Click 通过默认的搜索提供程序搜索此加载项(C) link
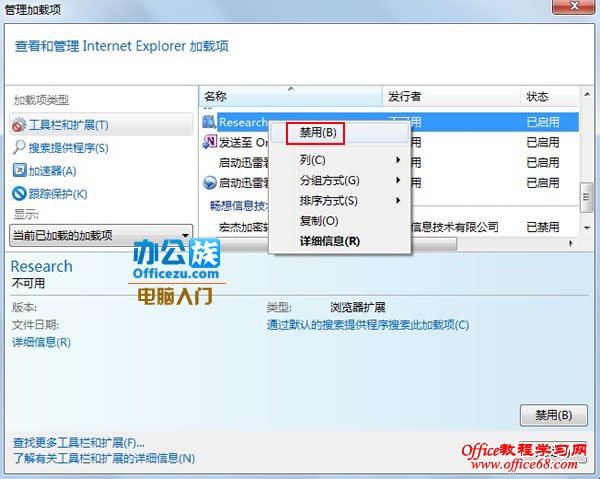This screenshot has height=479, width=600. (x=368, y=325)
